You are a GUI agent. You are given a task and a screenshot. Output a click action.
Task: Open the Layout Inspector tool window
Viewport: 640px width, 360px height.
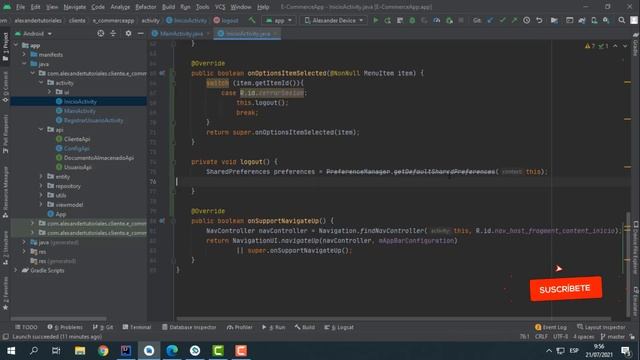[x=601, y=327]
